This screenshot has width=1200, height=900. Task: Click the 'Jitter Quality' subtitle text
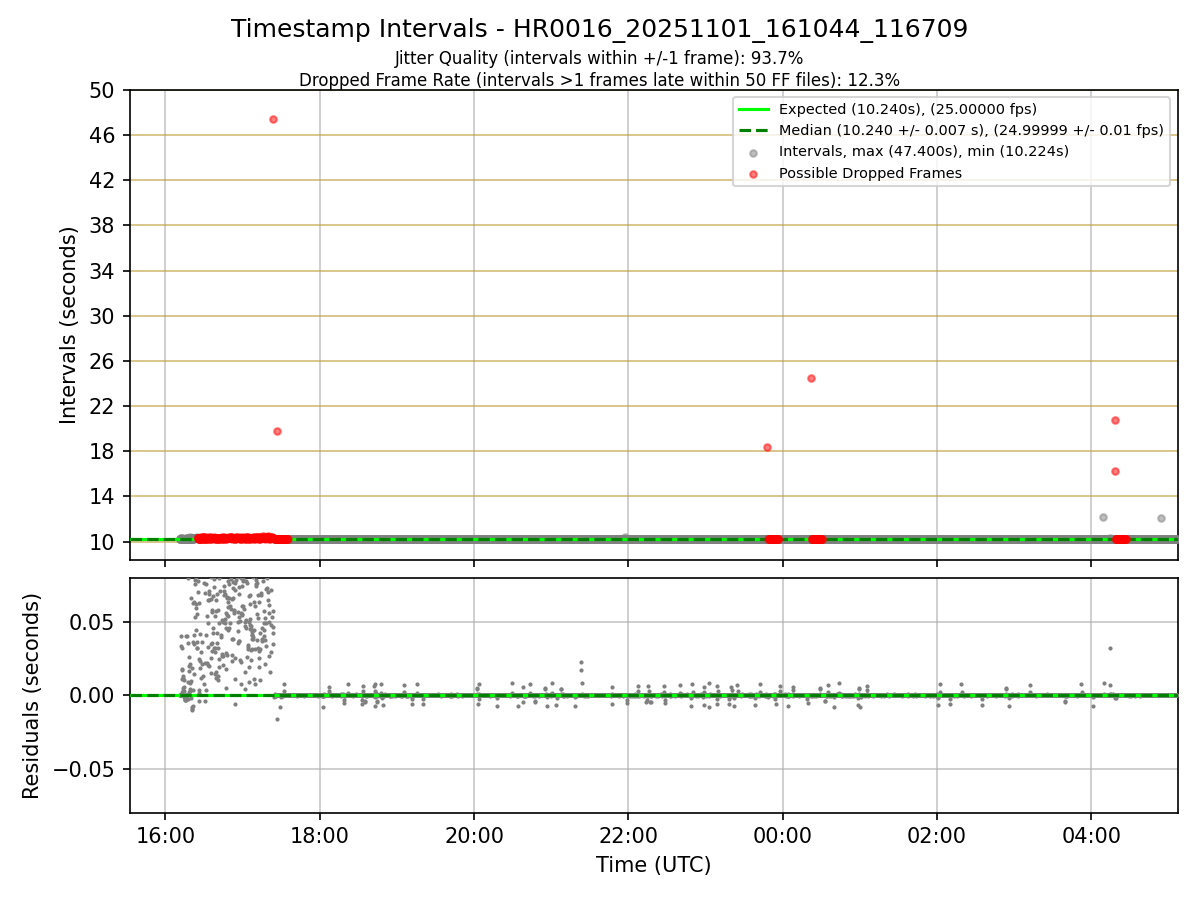point(599,58)
